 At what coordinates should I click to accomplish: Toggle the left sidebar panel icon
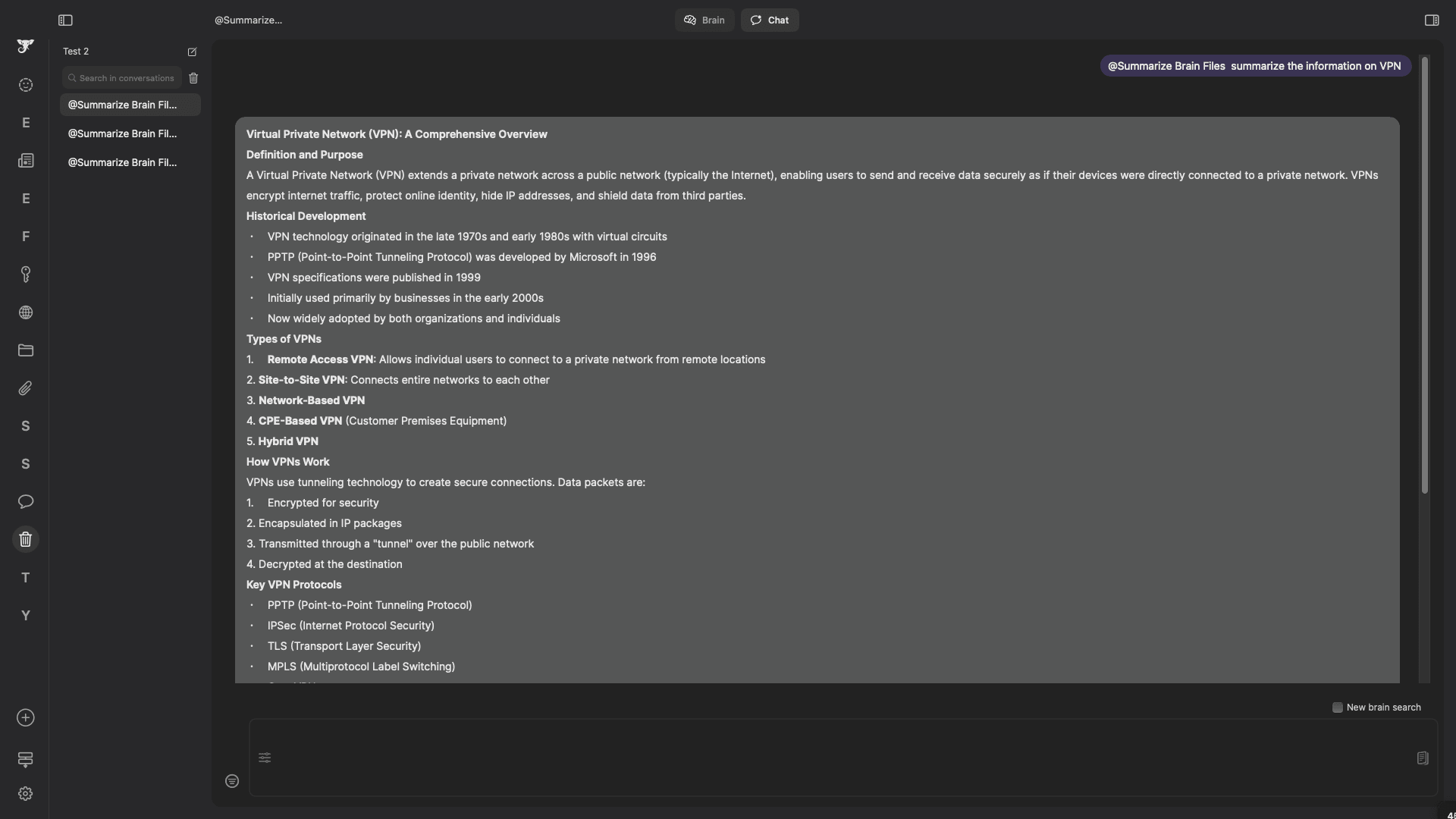[65, 20]
